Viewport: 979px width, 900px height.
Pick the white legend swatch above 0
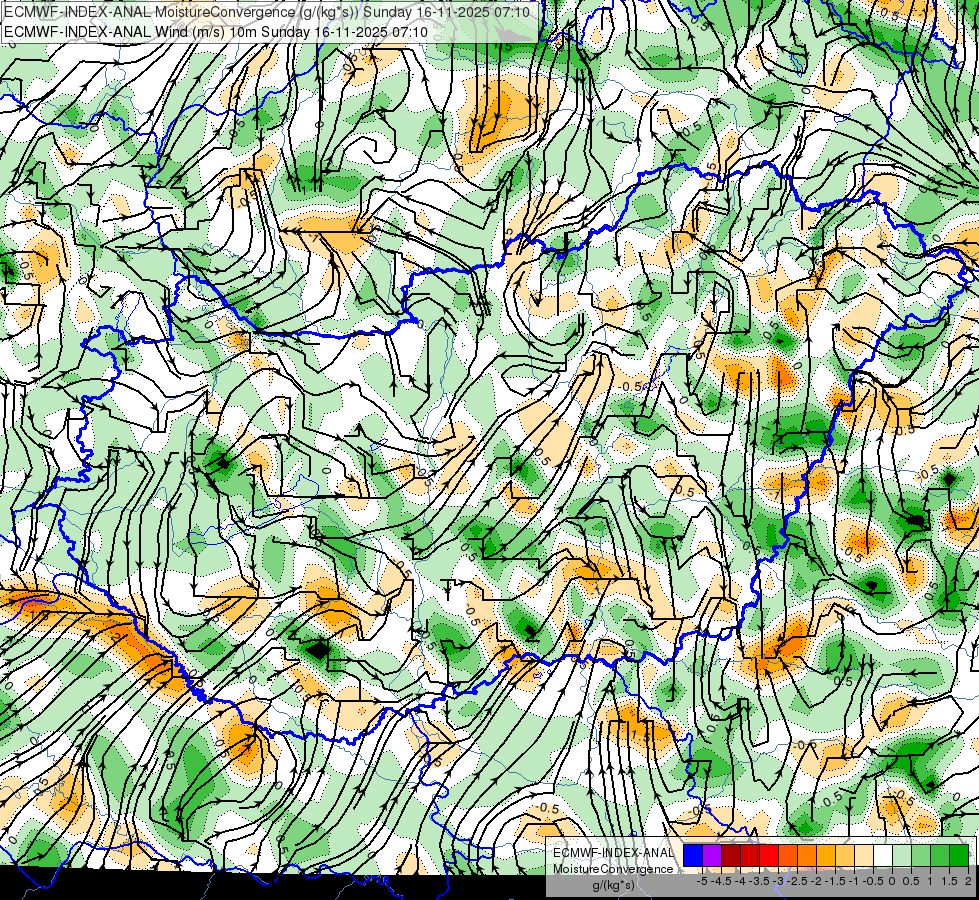pos(883,855)
